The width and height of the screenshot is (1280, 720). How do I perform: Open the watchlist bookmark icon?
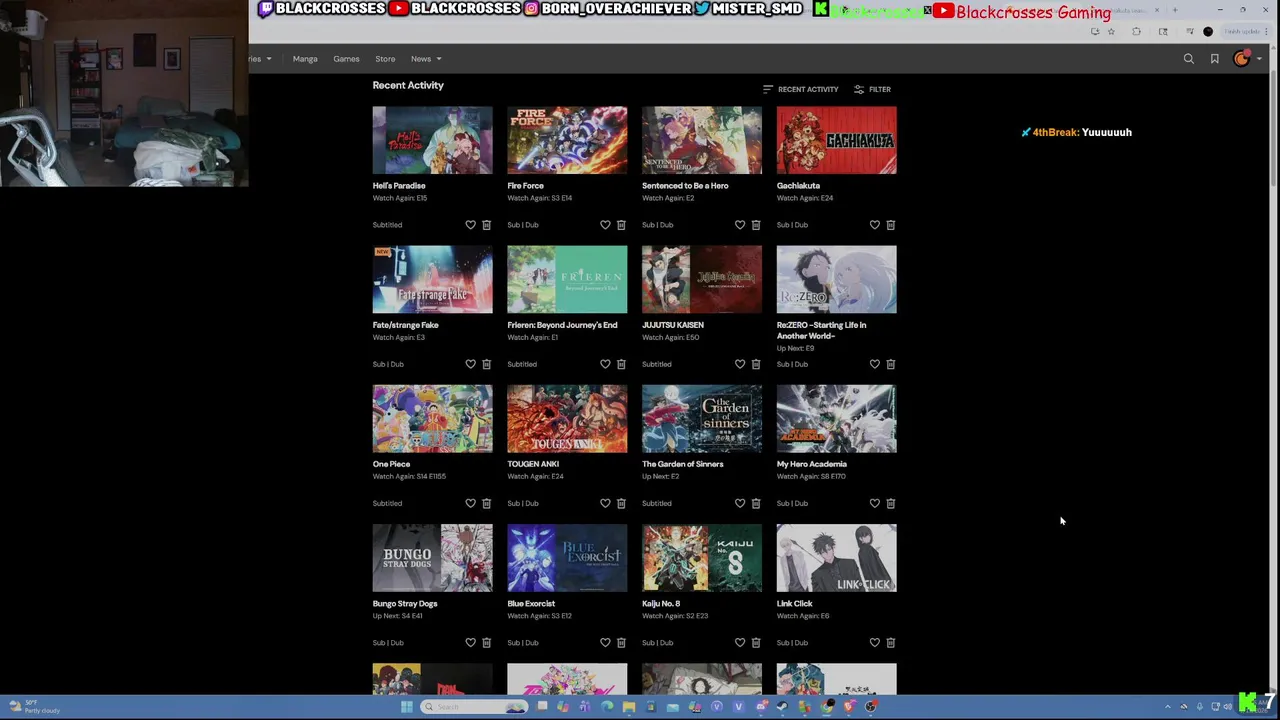[1215, 59]
